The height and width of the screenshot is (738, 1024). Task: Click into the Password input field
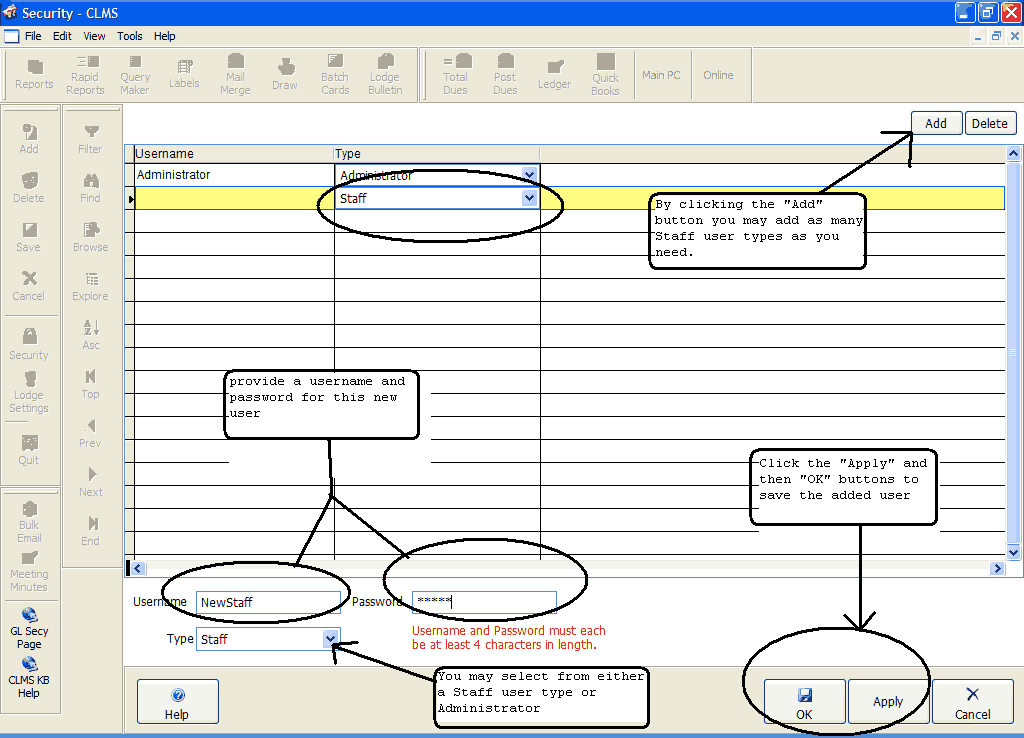point(484,602)
